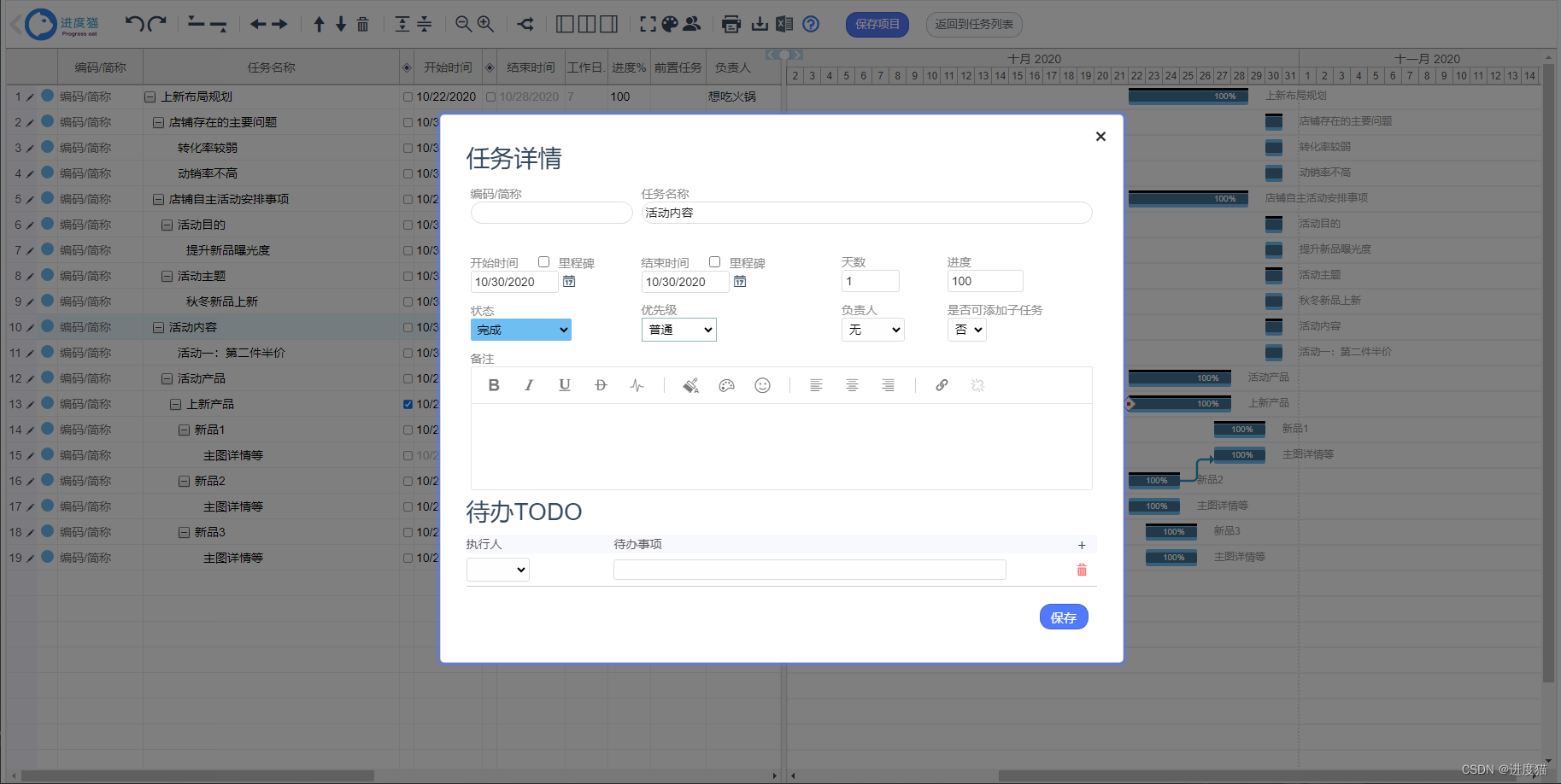
Task: Click the 保存项目 save project button
Action: pyautogui.click(x=877, y=25)
